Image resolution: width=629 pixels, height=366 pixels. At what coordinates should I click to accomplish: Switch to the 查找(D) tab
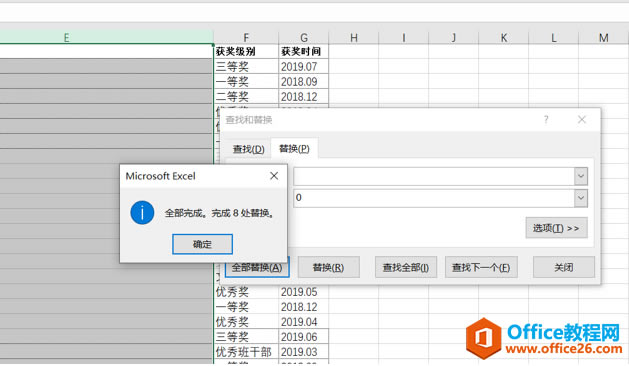tap(248, 149)
